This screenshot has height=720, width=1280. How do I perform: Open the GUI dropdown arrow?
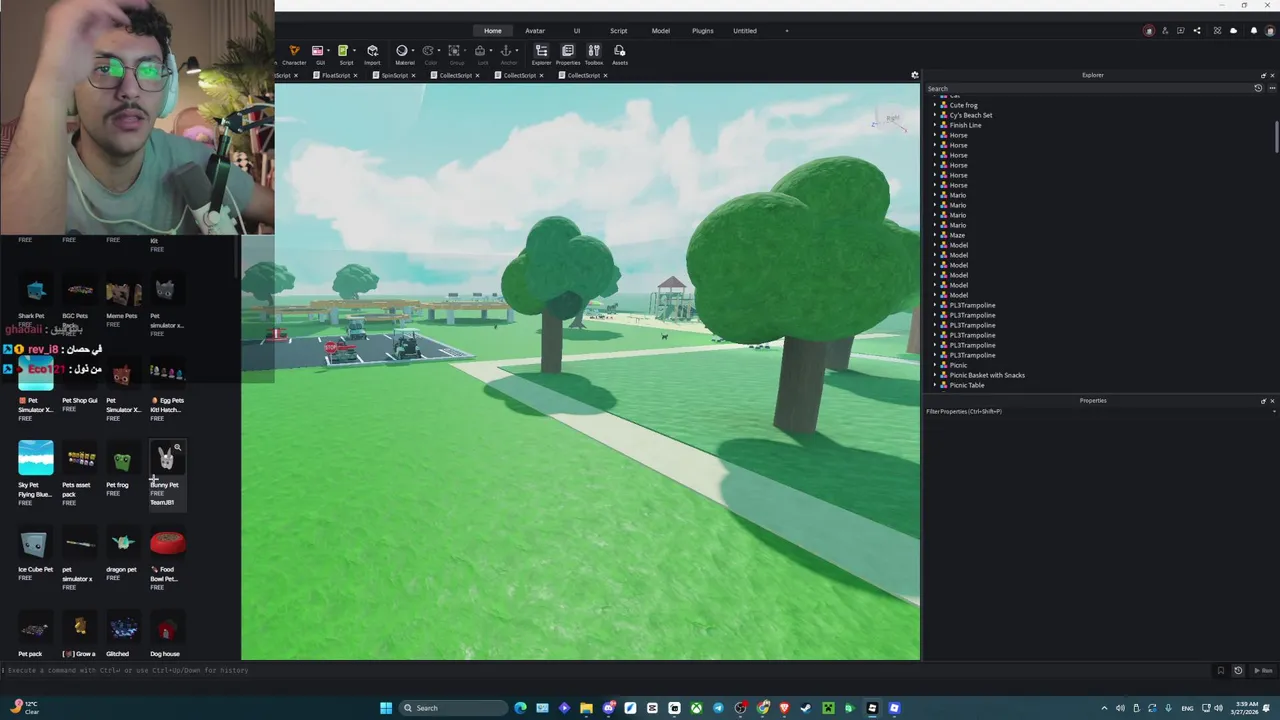[328, 50]
